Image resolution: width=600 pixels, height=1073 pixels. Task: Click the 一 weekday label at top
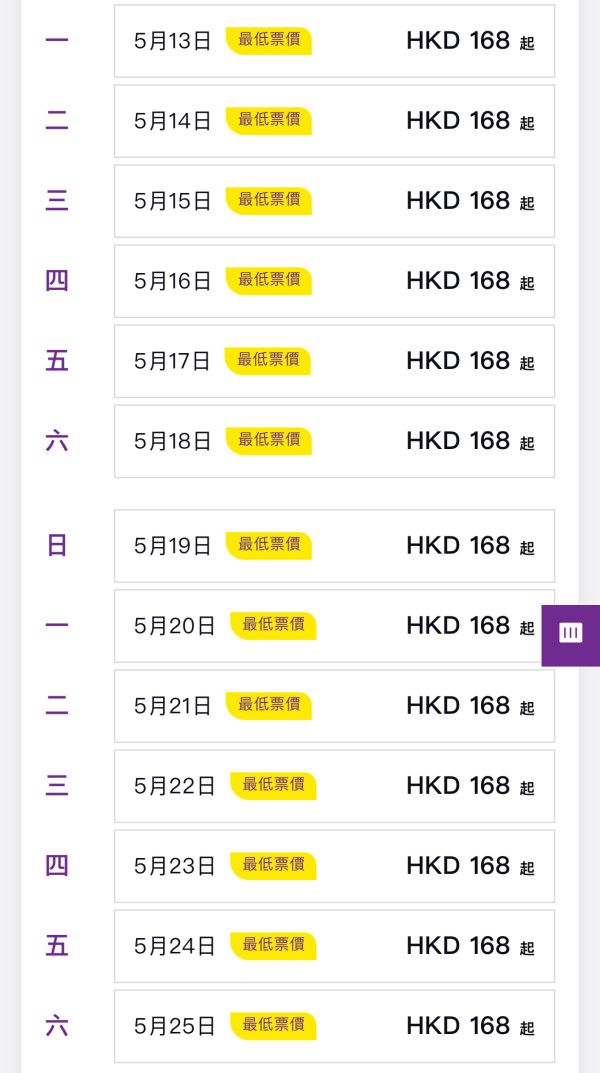pyautogui.click(x=56, y=41)
